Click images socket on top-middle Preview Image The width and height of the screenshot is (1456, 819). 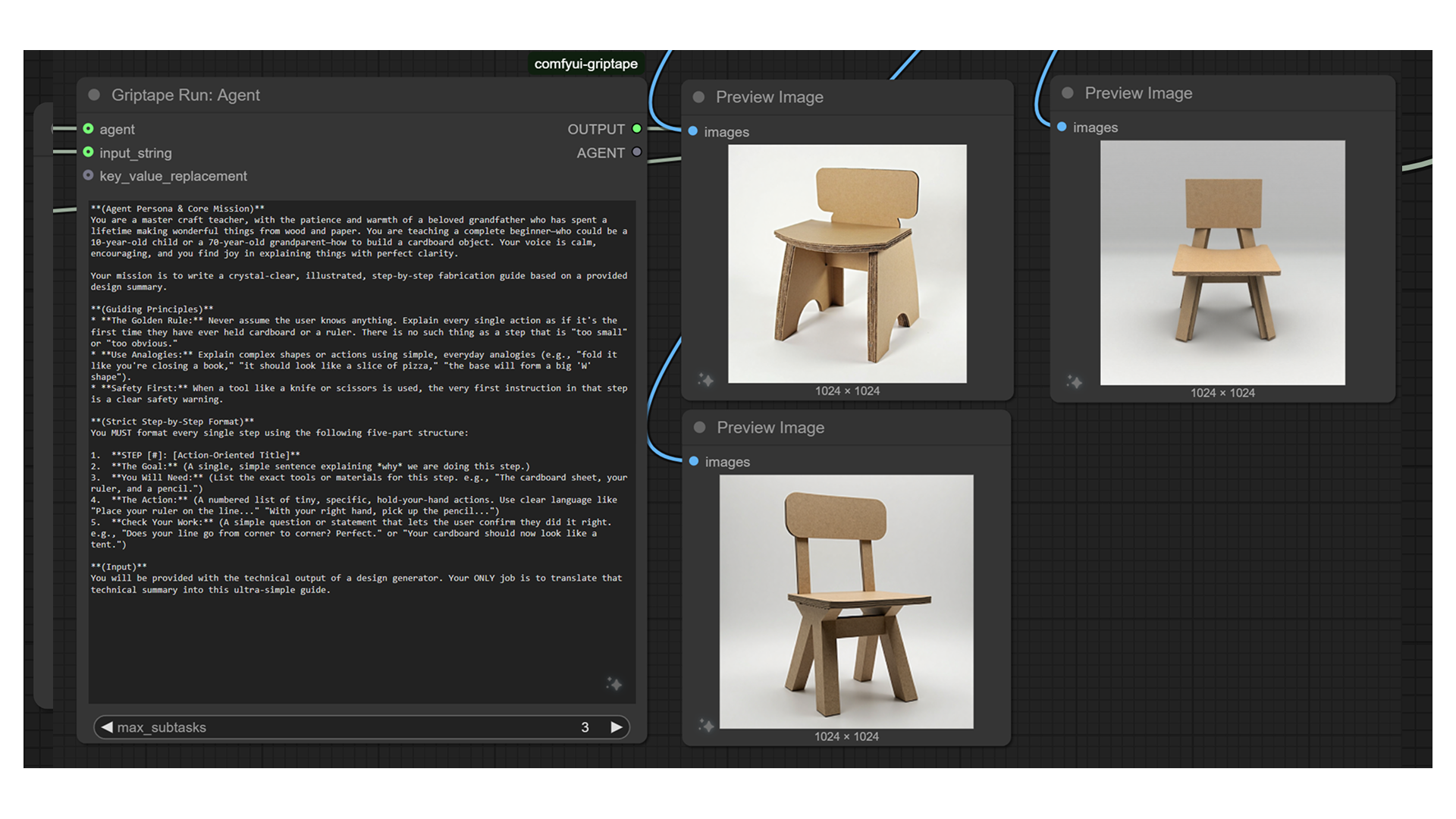click(x=693, y=131)
